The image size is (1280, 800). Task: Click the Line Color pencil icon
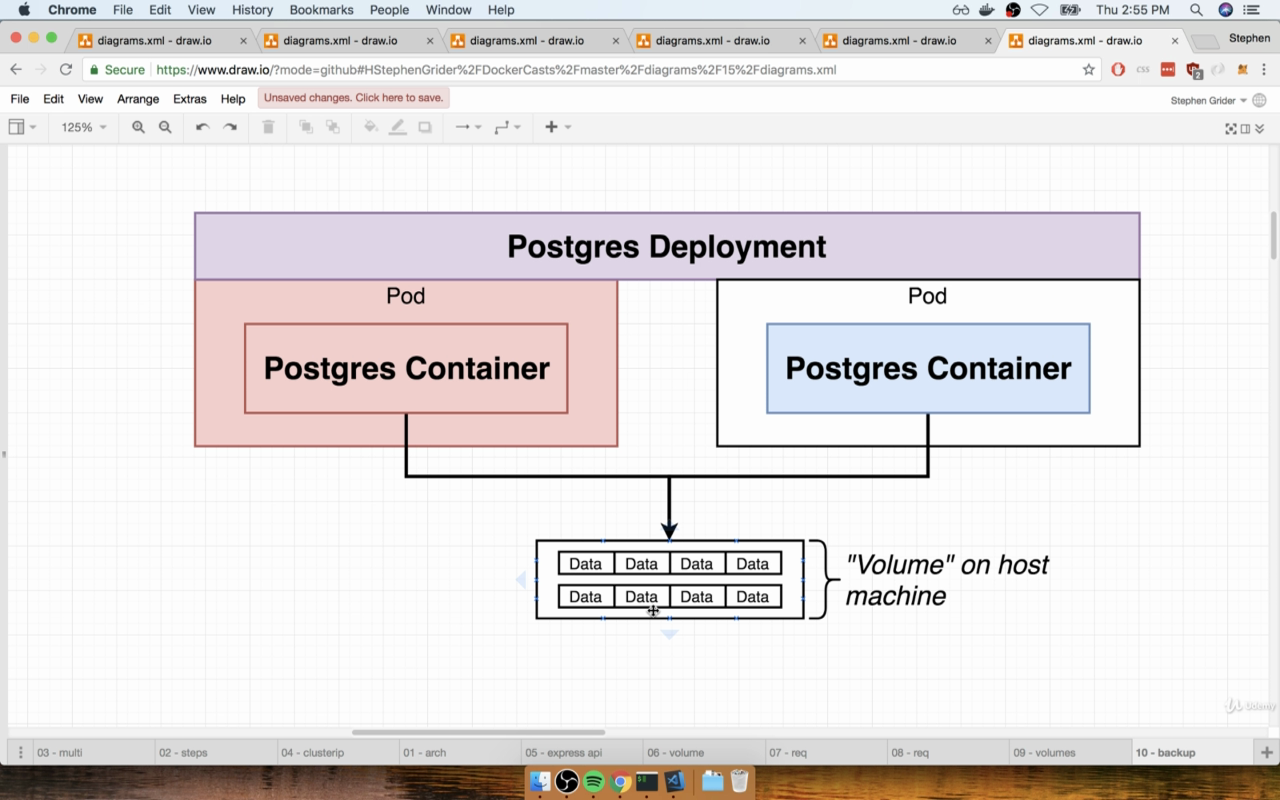(x=398, y=127)
